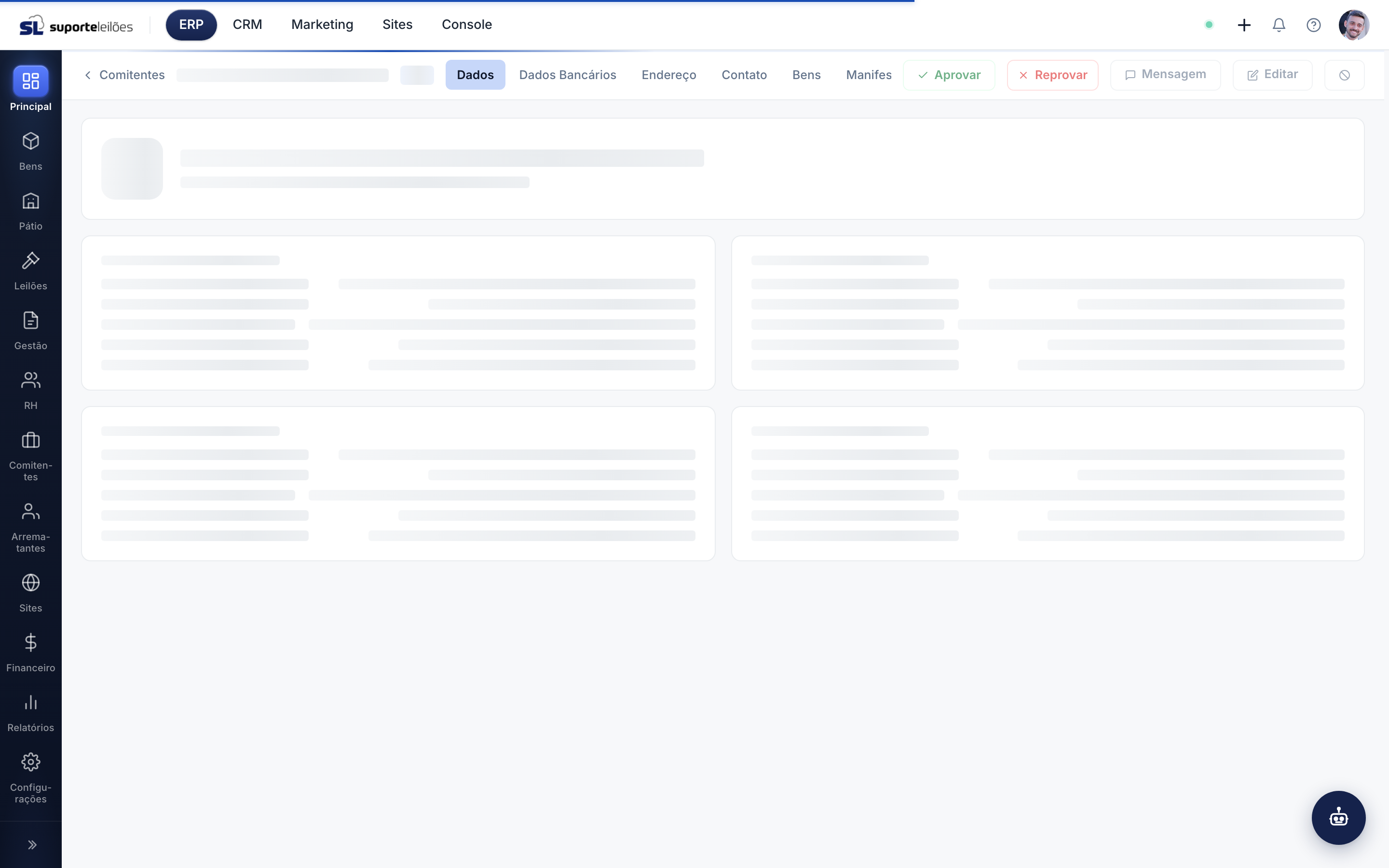Viewport: 1389px width, 868px height.
Task: Switch to the ERP module
Action: pos(191,25)
